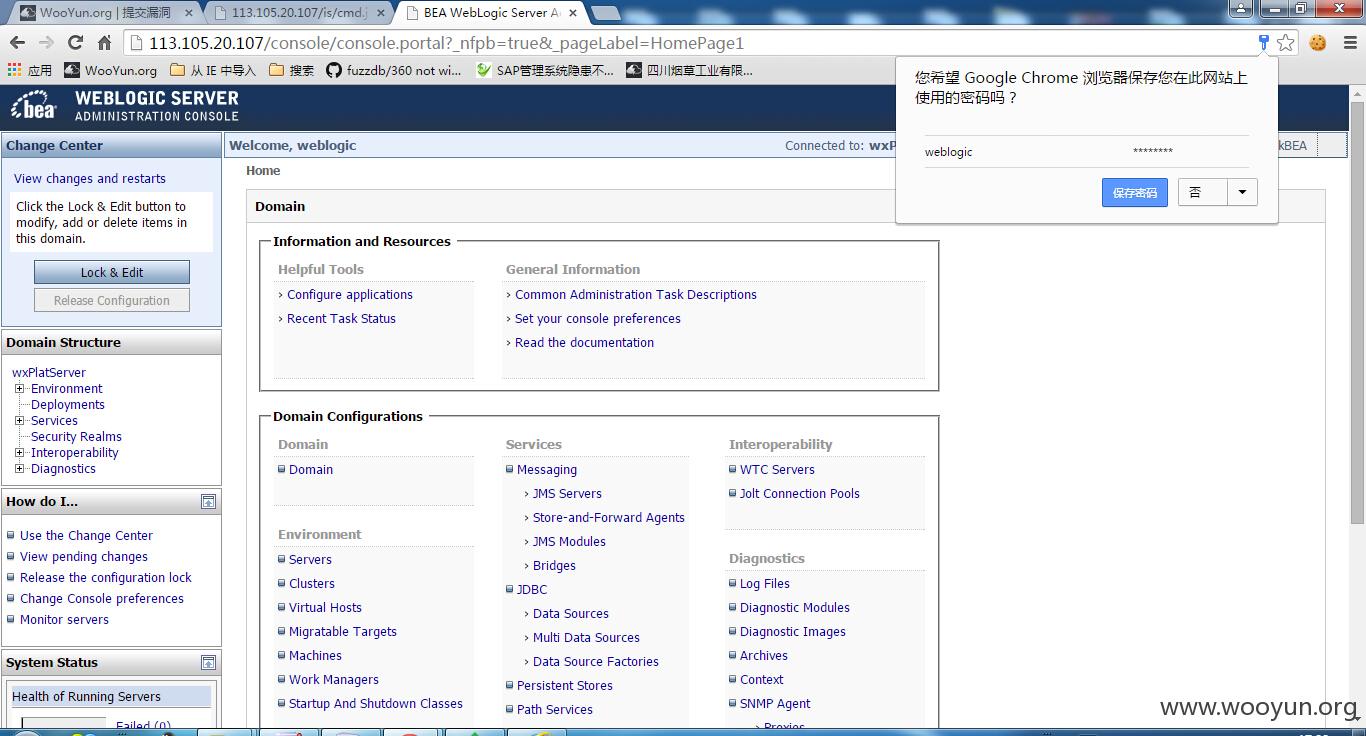The height and width of the screenshot is (736, 1366).
Task: Open the Diagnostic Modules link
Action: click(x=795, y=608)
